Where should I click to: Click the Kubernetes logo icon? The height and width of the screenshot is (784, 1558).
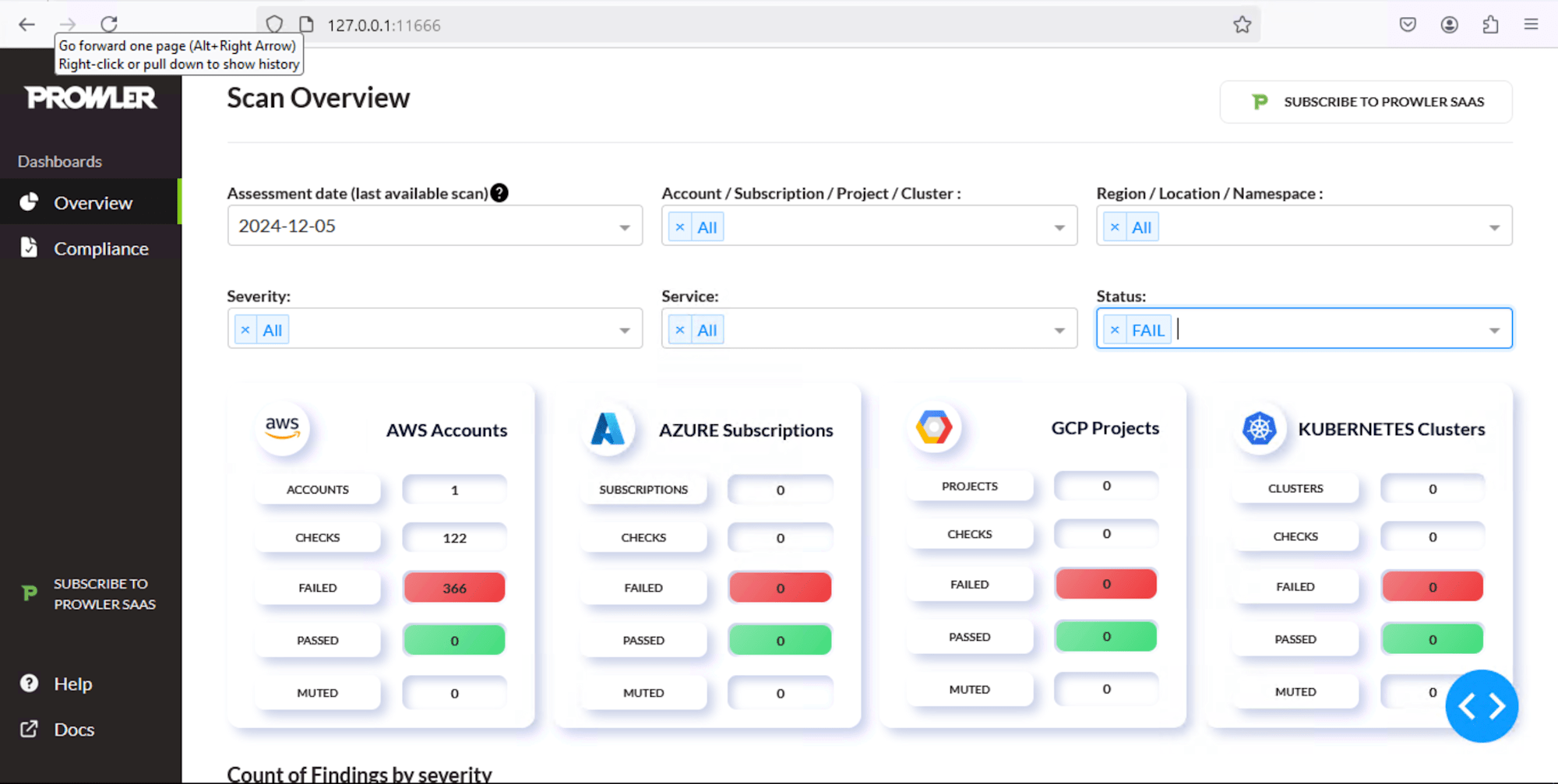point(1260,428)
